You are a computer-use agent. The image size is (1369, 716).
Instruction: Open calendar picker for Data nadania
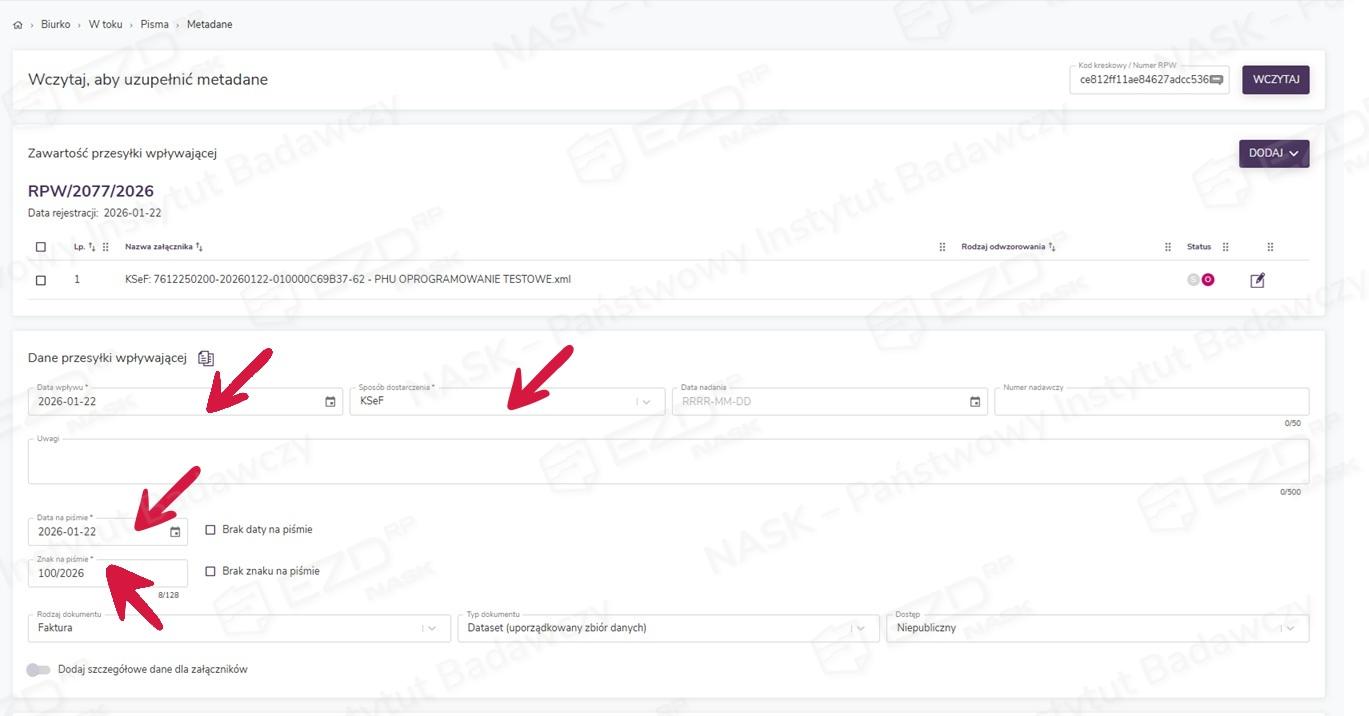tap(974, 402)
